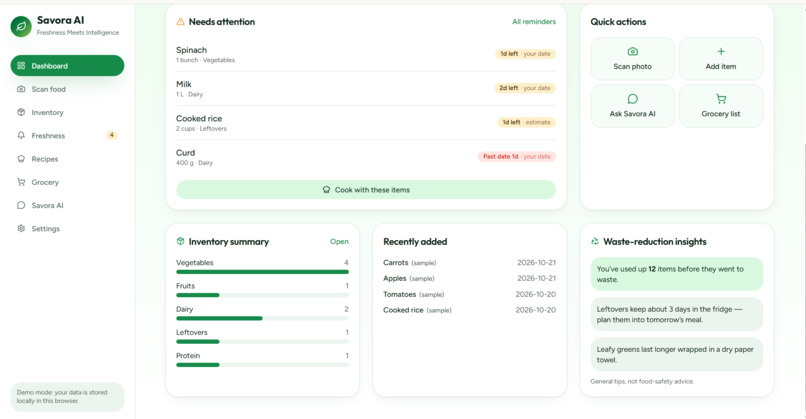Open the Grocery page
This screenshot has height=419, width=806.
point(67,182)
